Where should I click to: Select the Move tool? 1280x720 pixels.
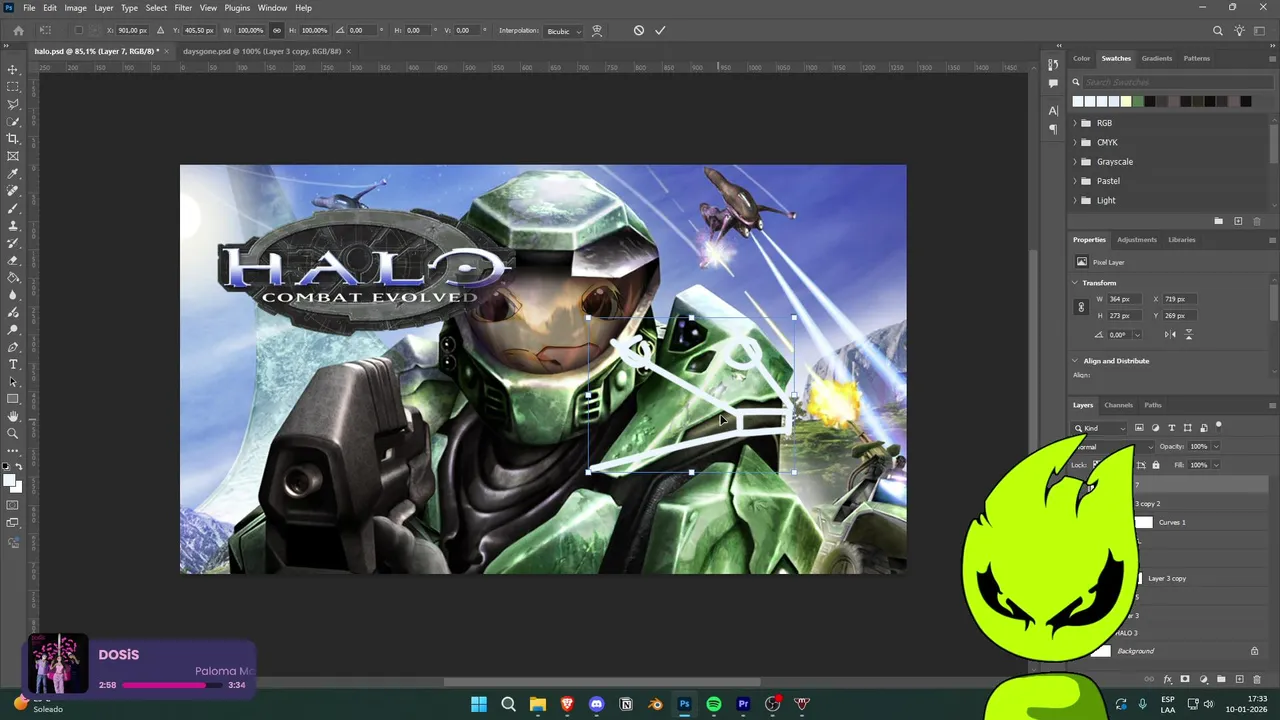(13, 70)
